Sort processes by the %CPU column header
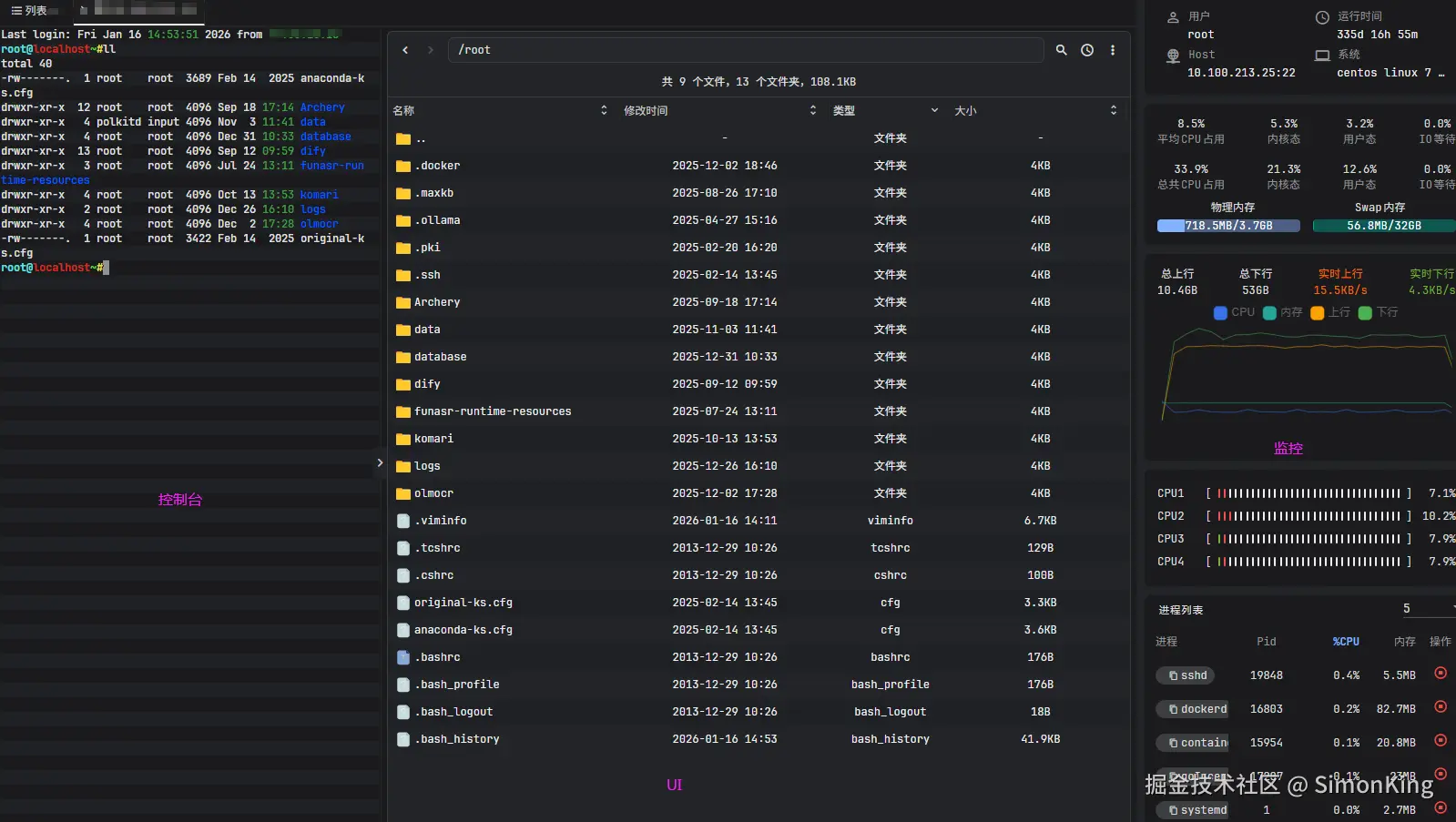 [1346, 642]
